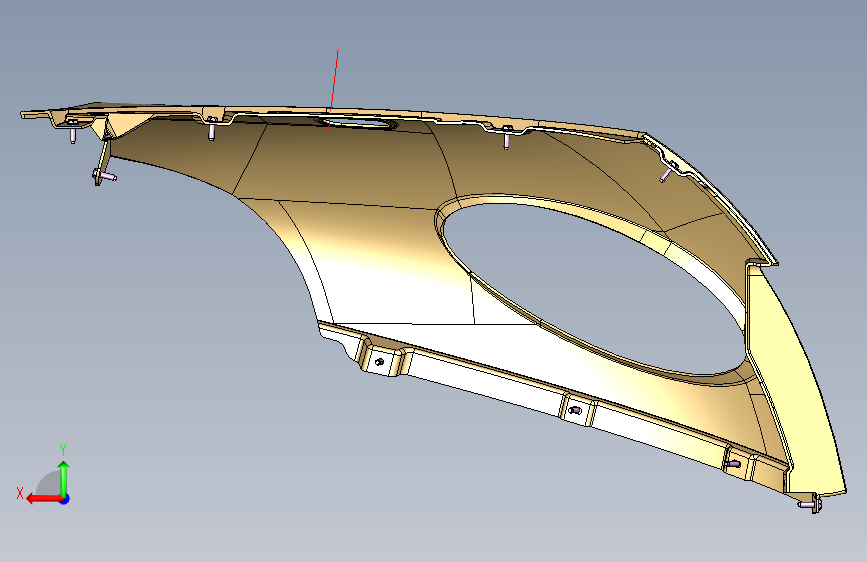Select the blue Z axis dot at triad origin
The width and height of the screenshot is (867, 562).
click(65, 499)
